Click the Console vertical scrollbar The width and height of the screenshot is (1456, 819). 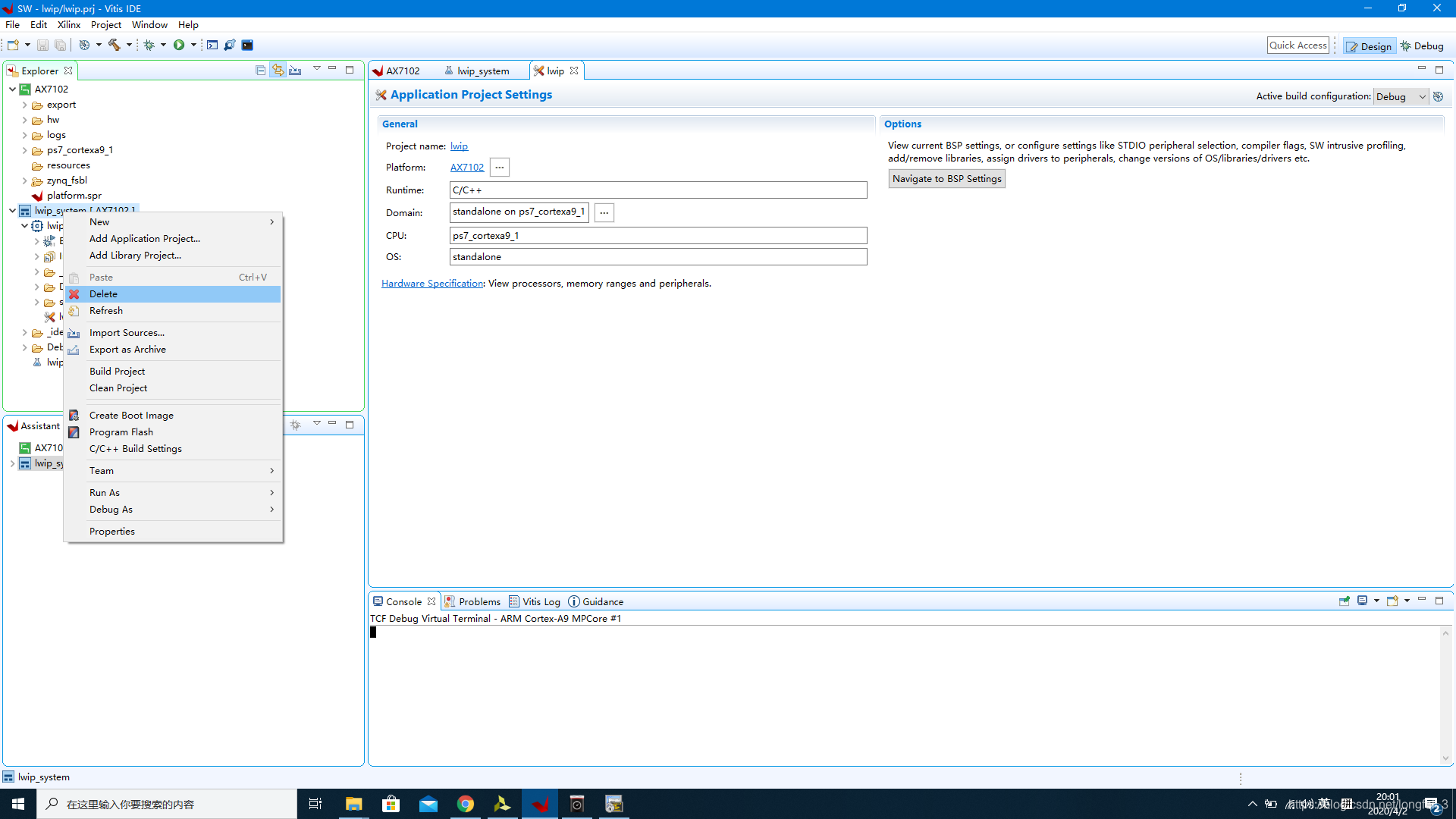(1445, 694)
